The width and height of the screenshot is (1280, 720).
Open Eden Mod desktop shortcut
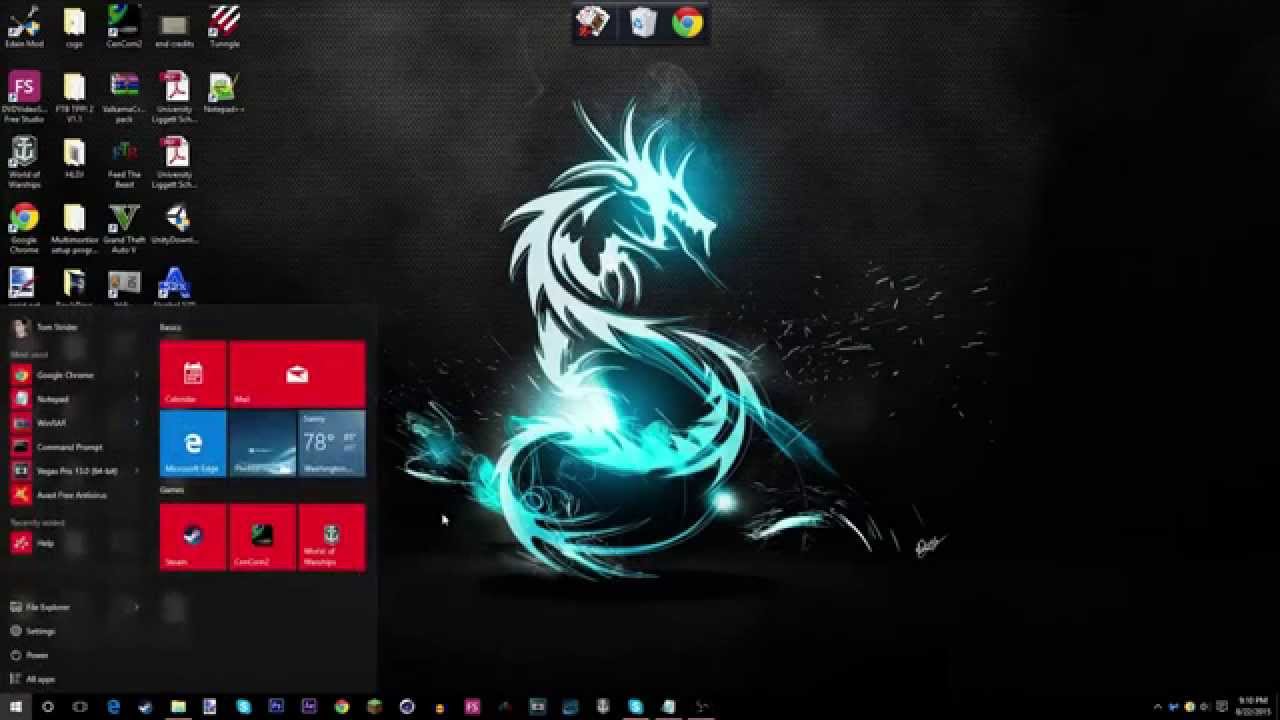pos(24,28)
